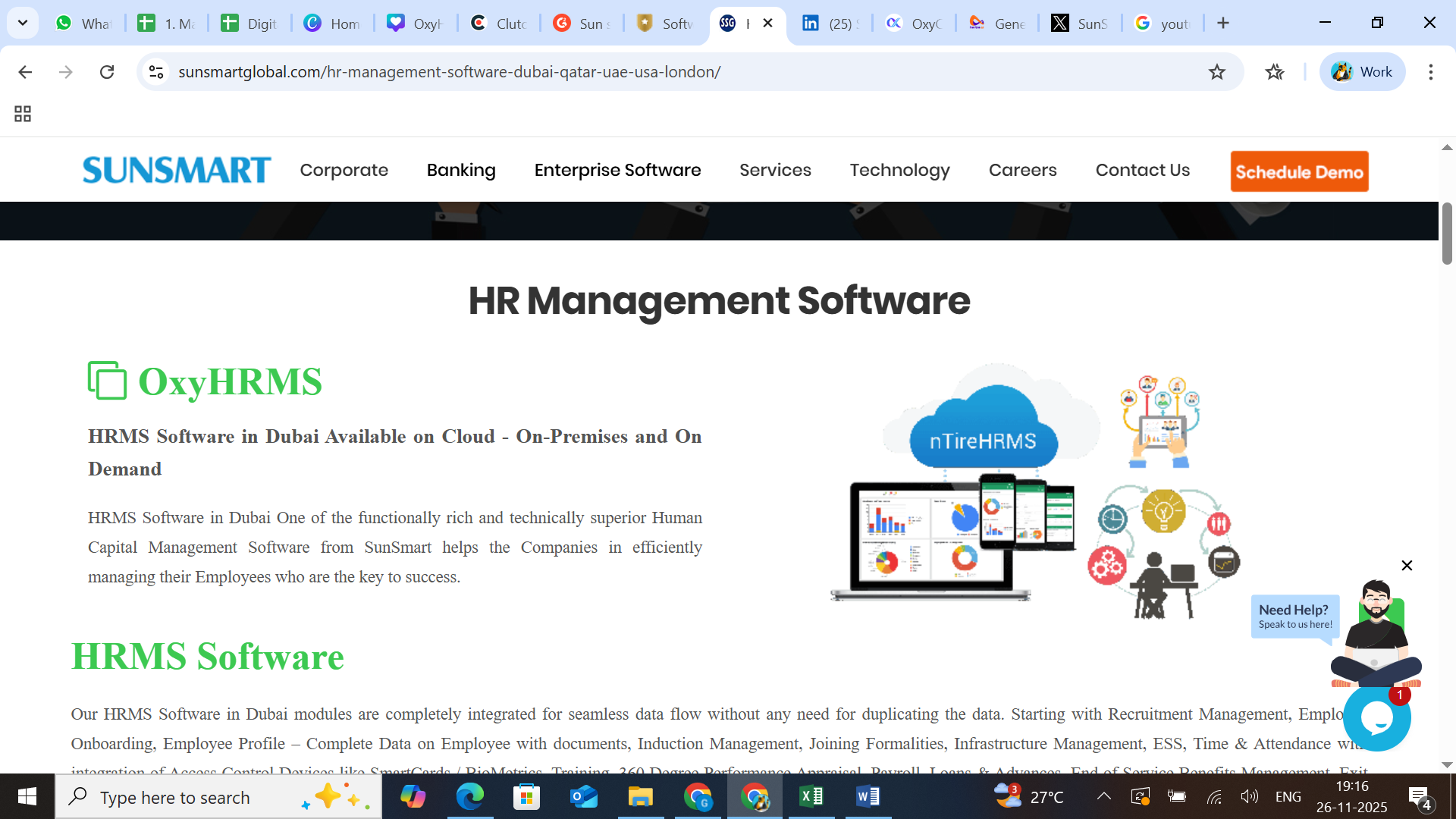Image resolution: width=1456 pixels, height=819 pixels.
Task: Open the Technology menu
Action: 899,170
